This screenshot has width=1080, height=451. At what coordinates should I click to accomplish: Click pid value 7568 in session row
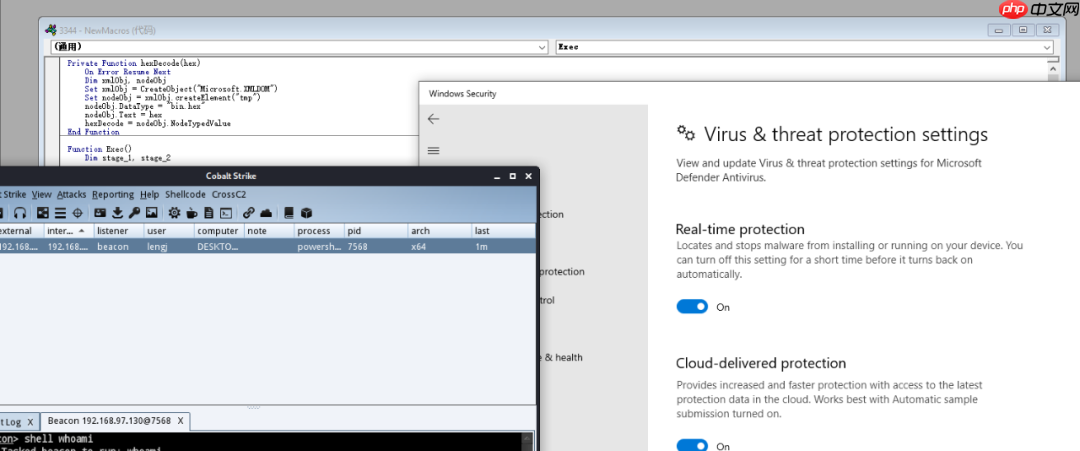(x=358, y=246)
